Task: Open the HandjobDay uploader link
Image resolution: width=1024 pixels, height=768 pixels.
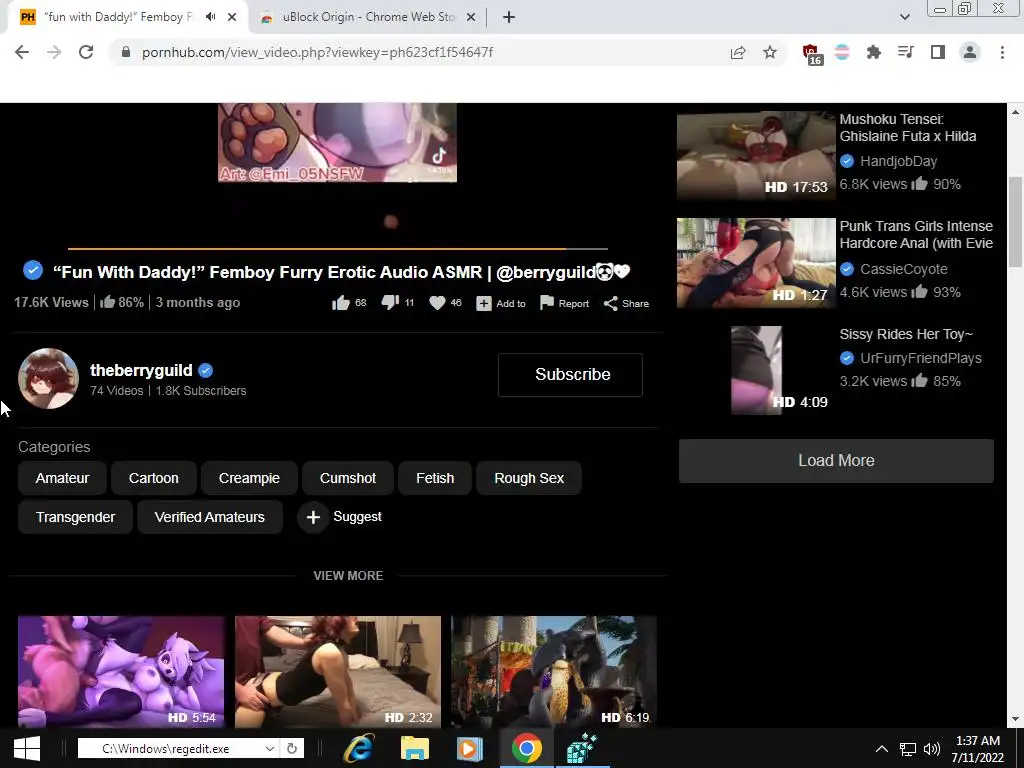Action: point(898,161)
